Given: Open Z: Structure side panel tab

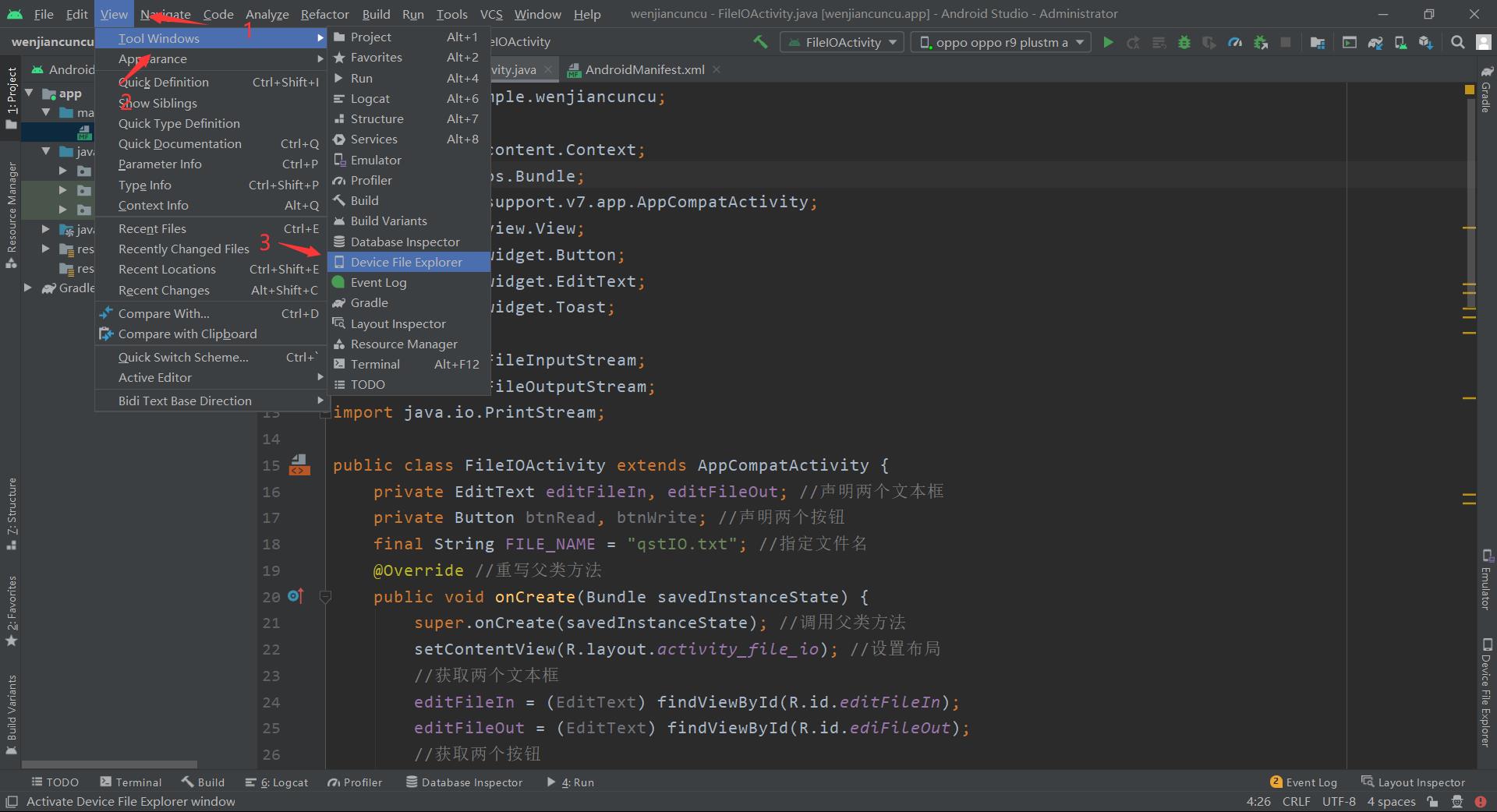Looking at the screenshot, I should [12, 514].
